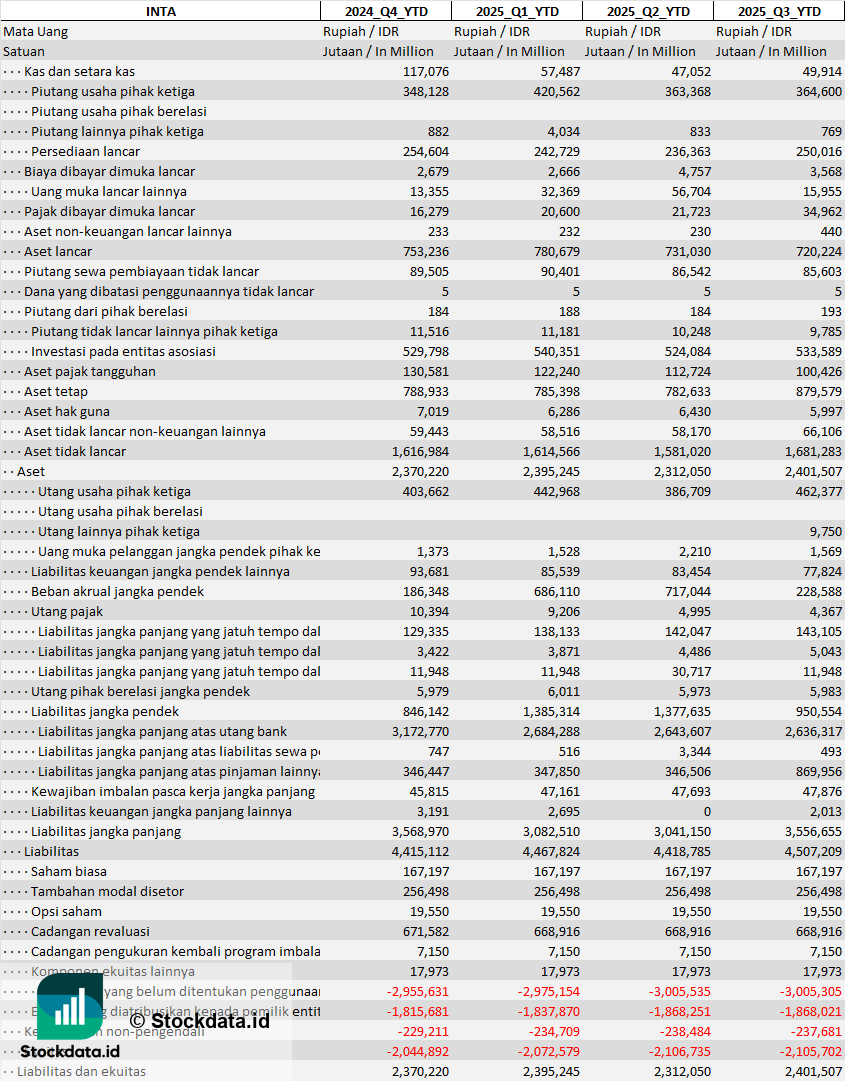Viewport: 845px width, 1081px height.
Task: Select the Utang pajak row label
Action: pyautogui.click(x=67, y=612)
